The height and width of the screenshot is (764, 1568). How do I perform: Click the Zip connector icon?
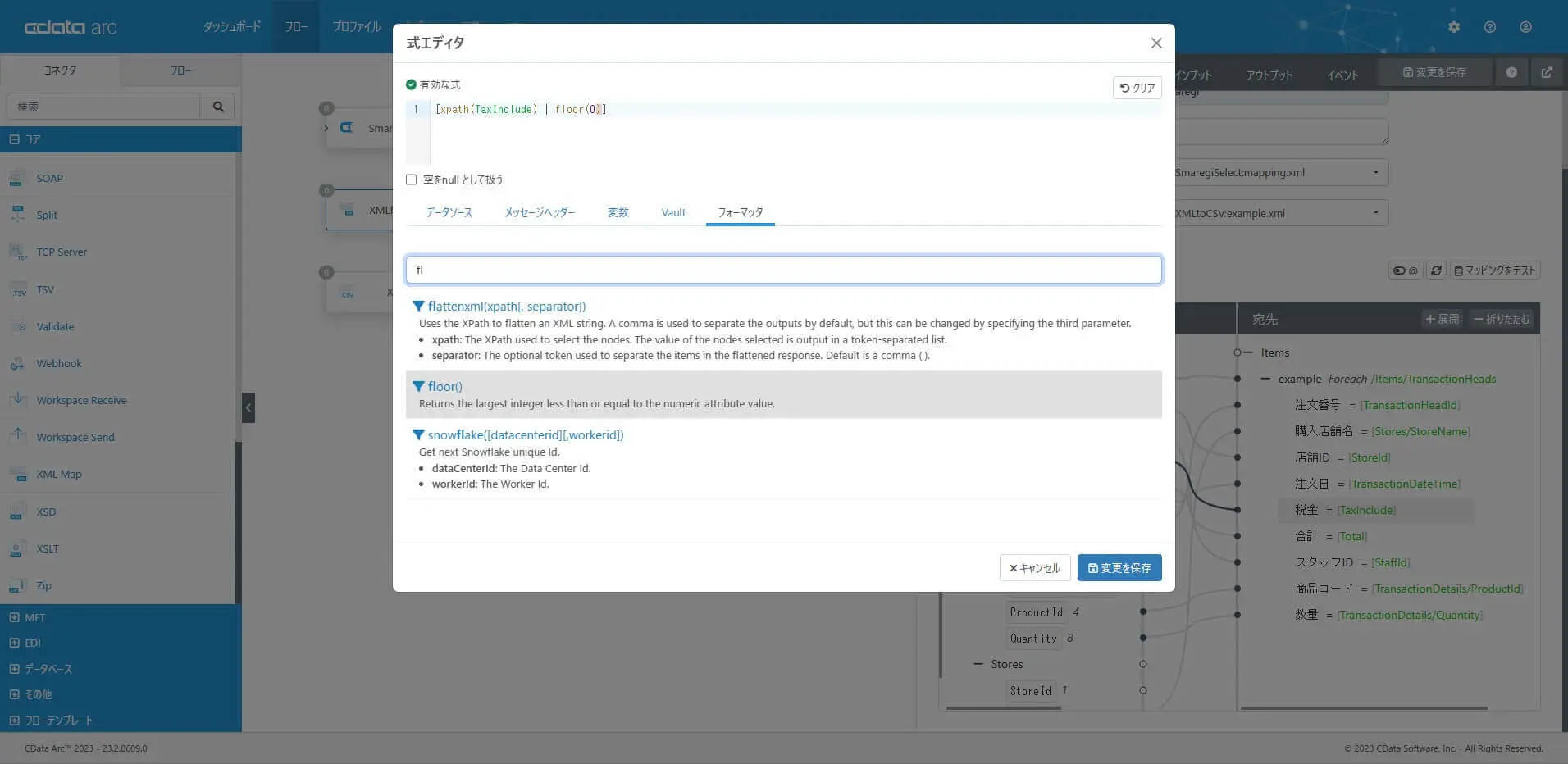(x=18, y=585)
